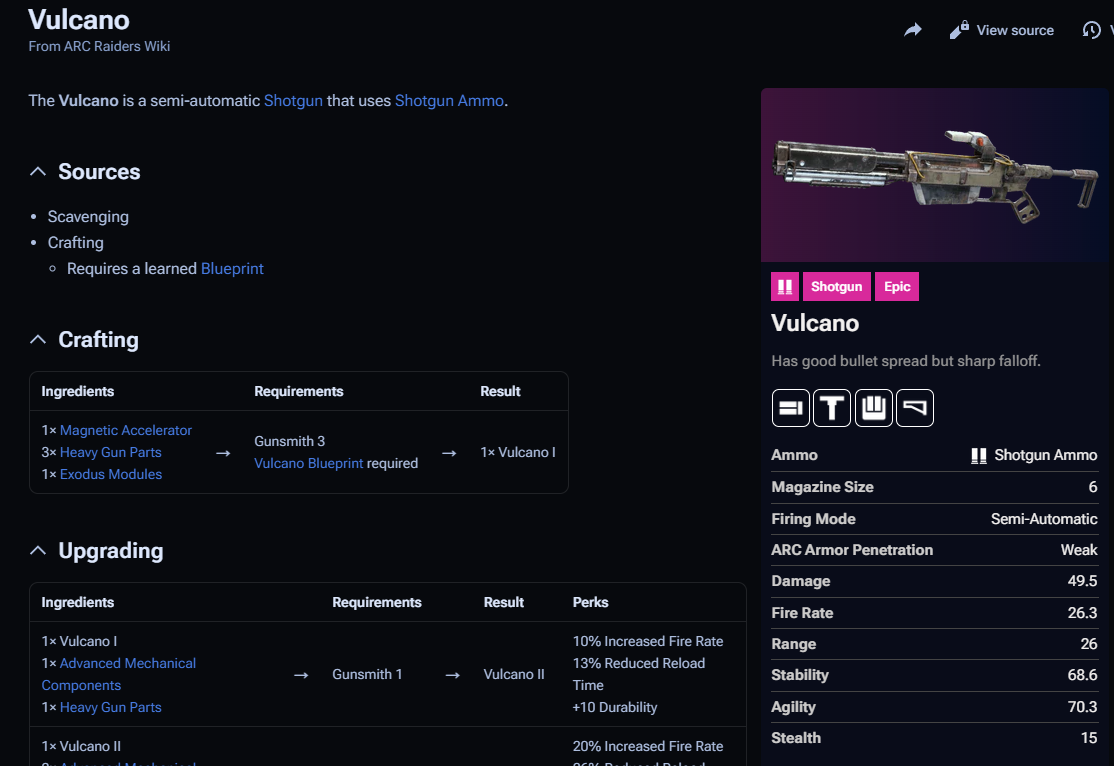Click the pink Shotgun category tag
This screenshot has width=1114, height=766.
pyautogui.click(x=836, y=287)
